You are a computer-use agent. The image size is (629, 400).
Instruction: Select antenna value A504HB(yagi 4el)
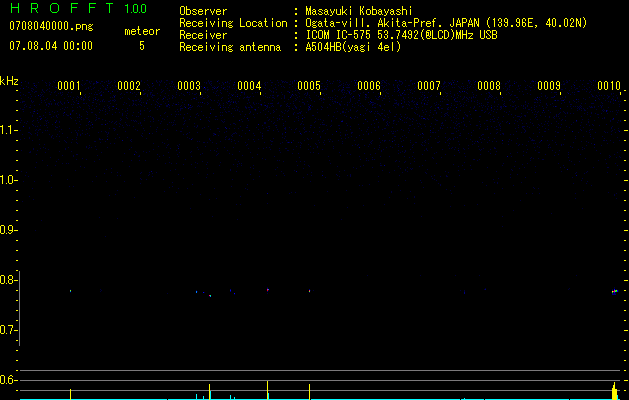[x=353, y=47]
